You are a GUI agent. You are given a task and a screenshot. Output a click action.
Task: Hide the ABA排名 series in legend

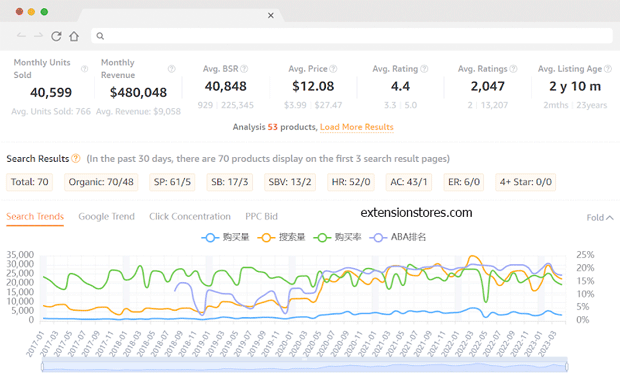[x=398, y=237]
